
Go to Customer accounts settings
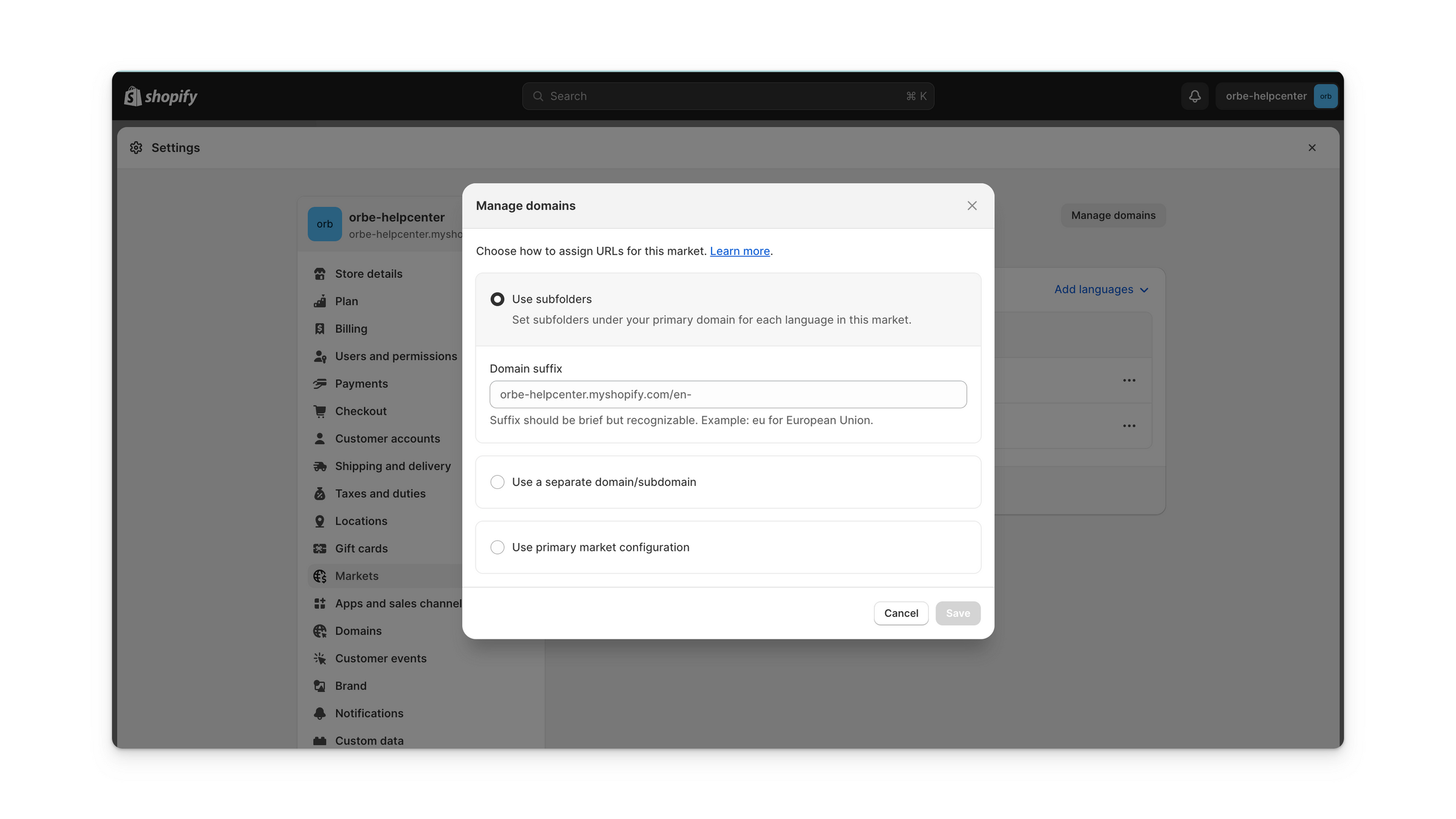click(x=388, y=439)
